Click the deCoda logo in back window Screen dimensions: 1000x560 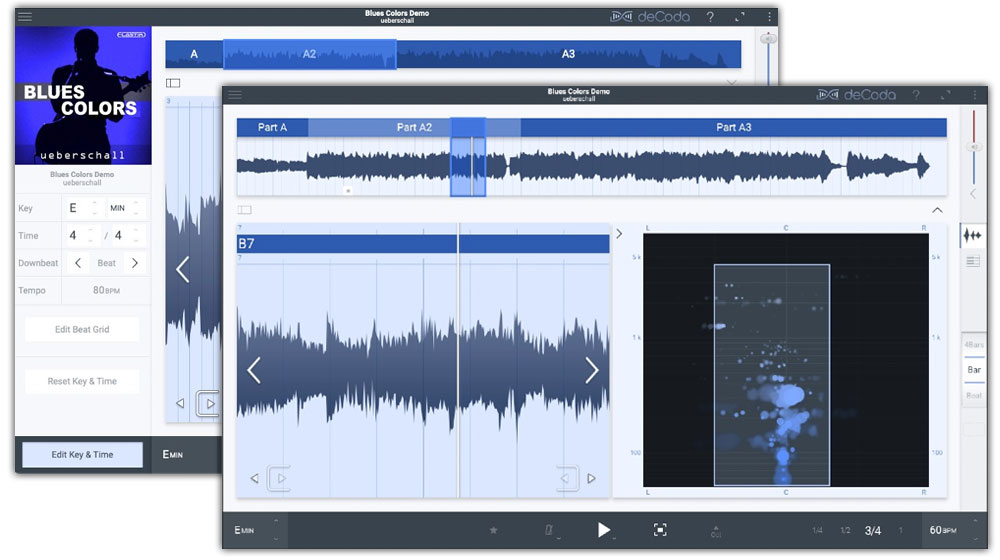pyautogui.click(x=650, y=17)
